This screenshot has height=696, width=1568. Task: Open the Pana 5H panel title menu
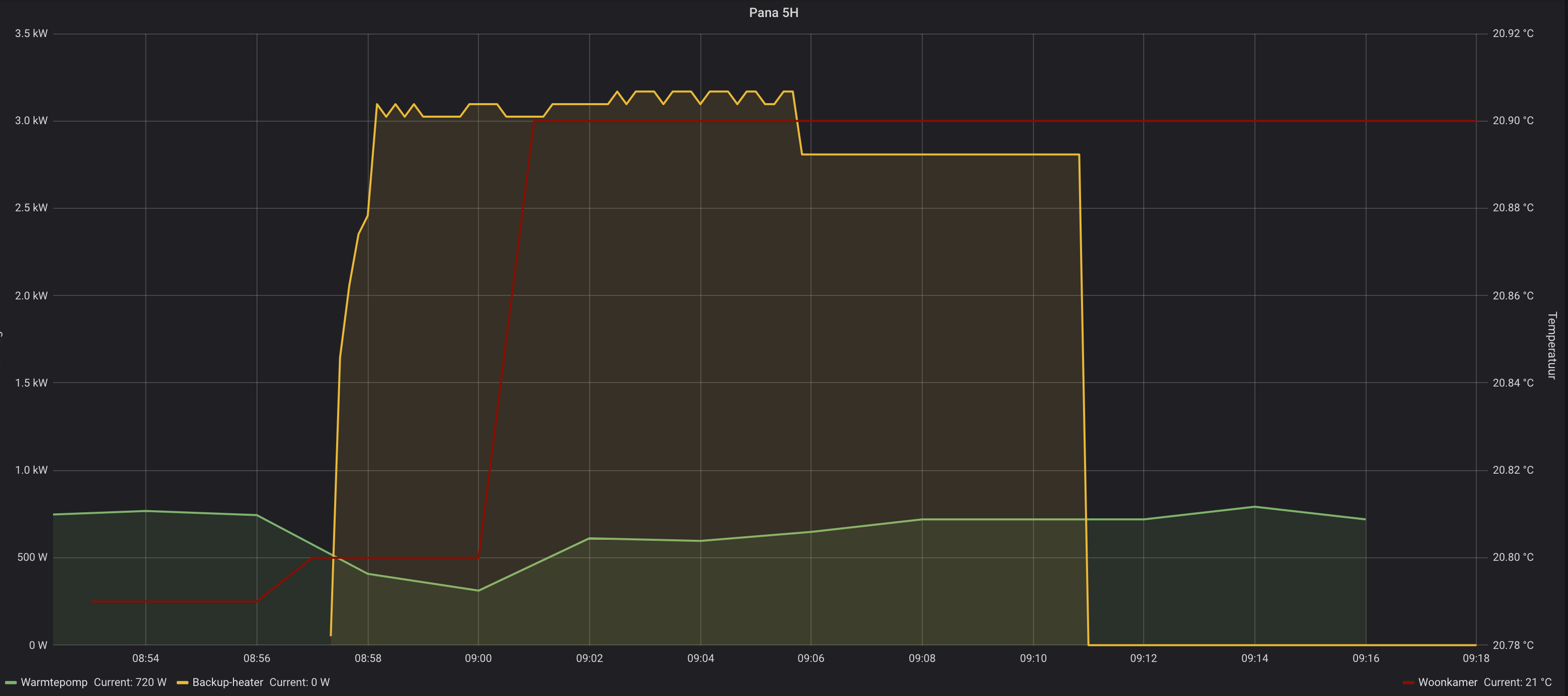773,13
